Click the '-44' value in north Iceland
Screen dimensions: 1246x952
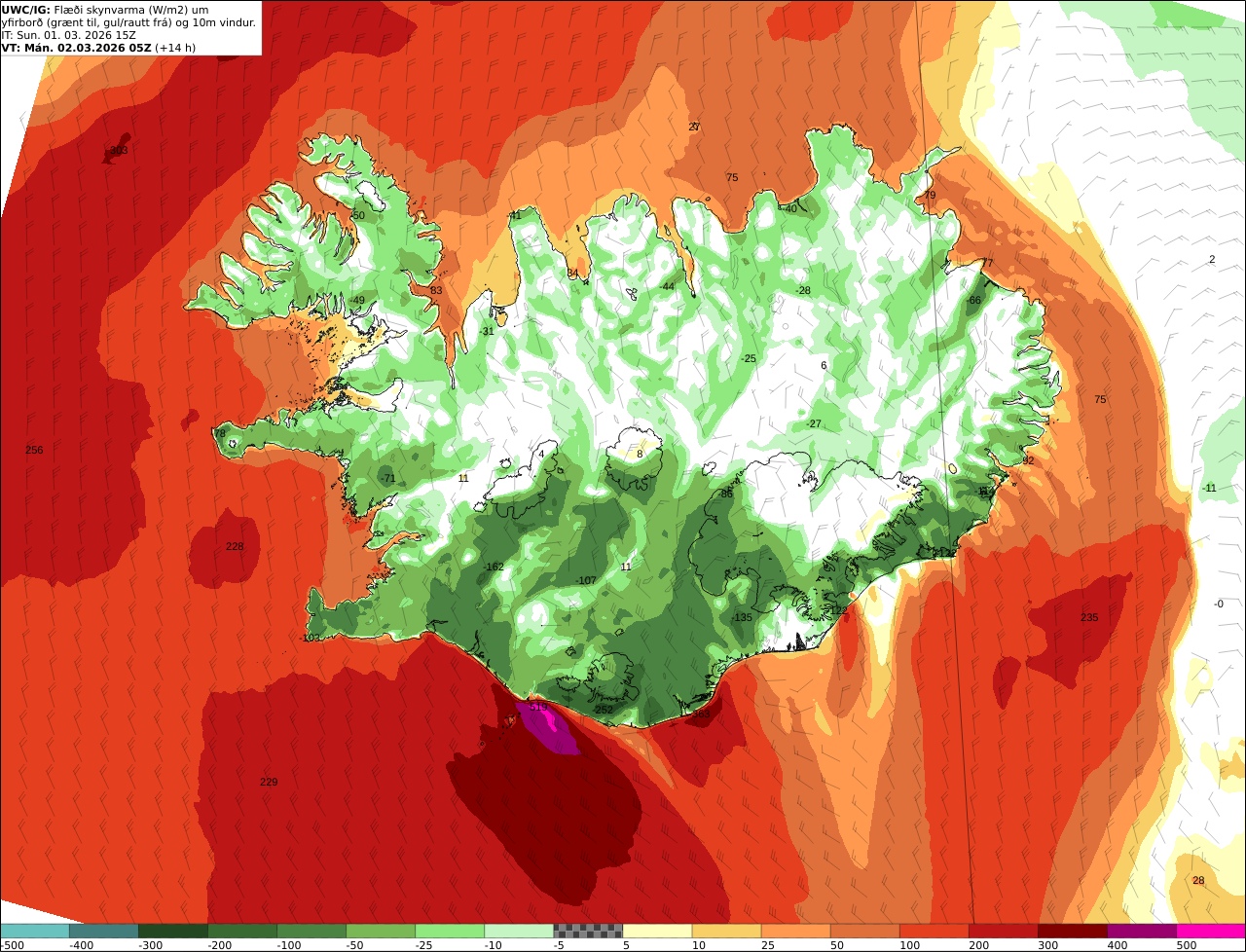point(667,286)
